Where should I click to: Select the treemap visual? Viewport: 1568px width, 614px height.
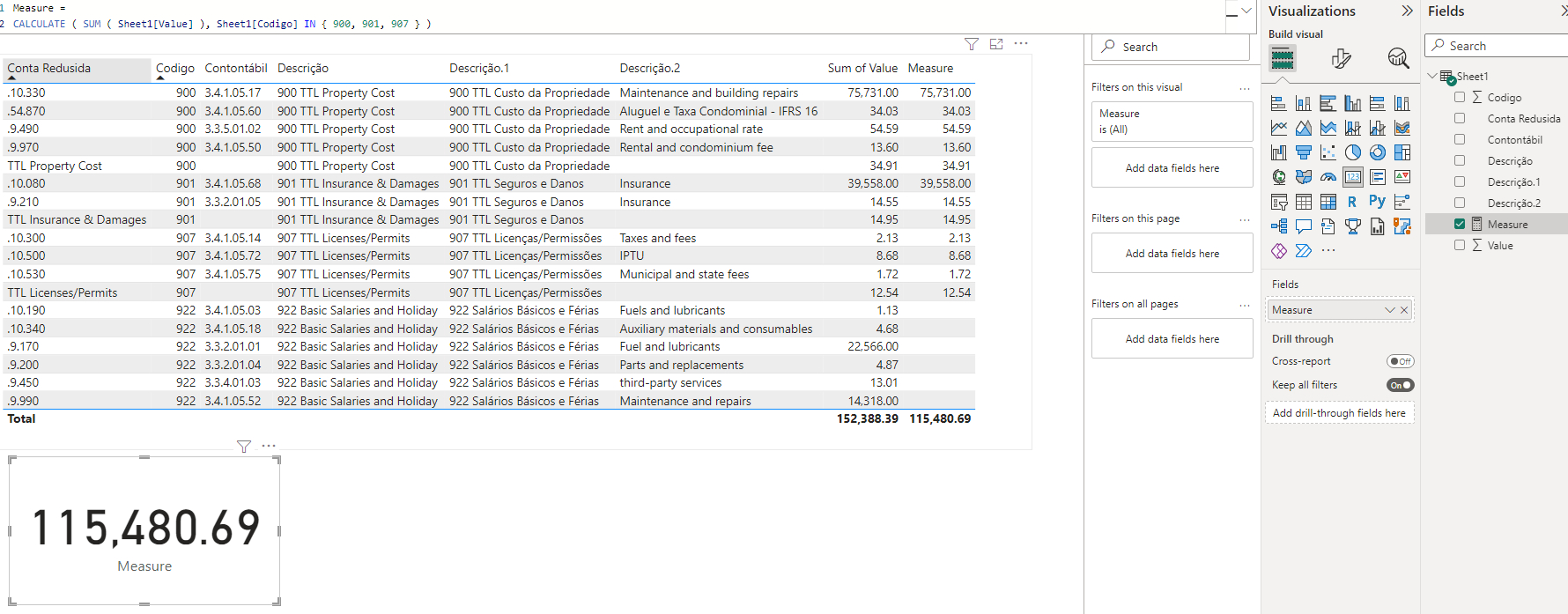(1402, 152)
